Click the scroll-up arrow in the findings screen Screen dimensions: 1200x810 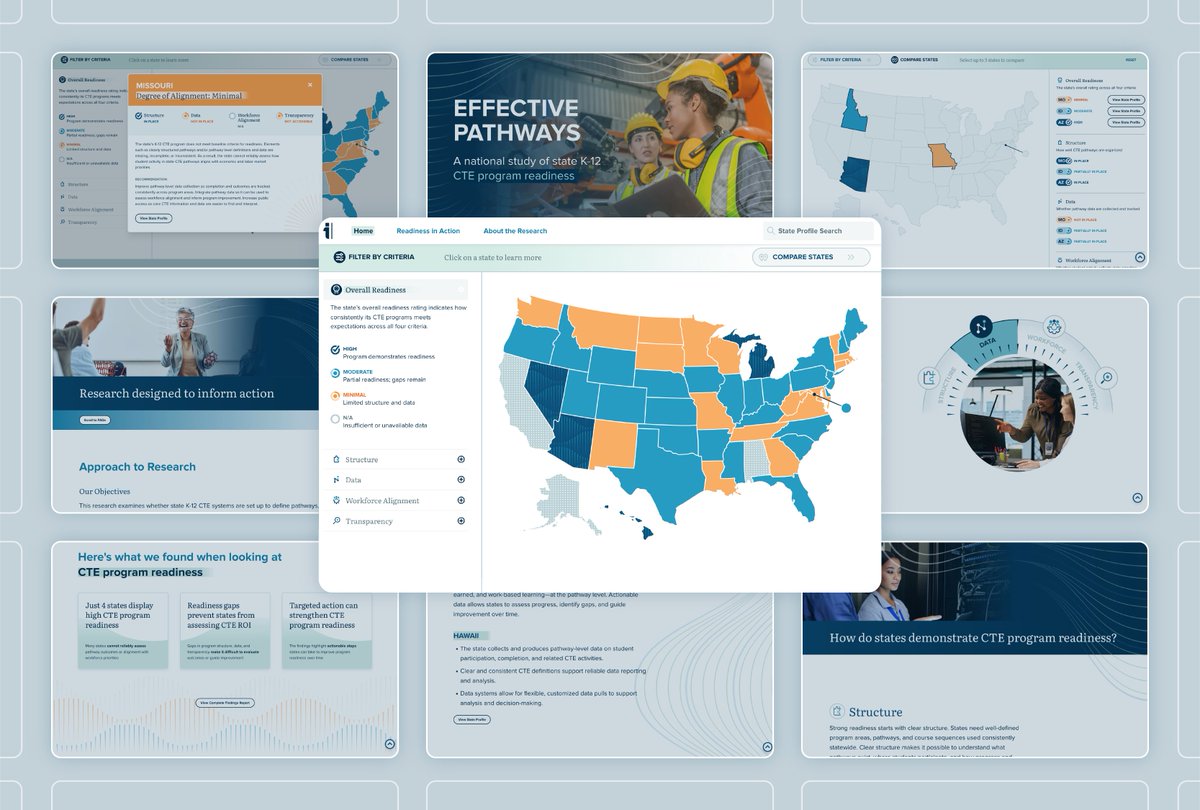click(x=390, y=743)
